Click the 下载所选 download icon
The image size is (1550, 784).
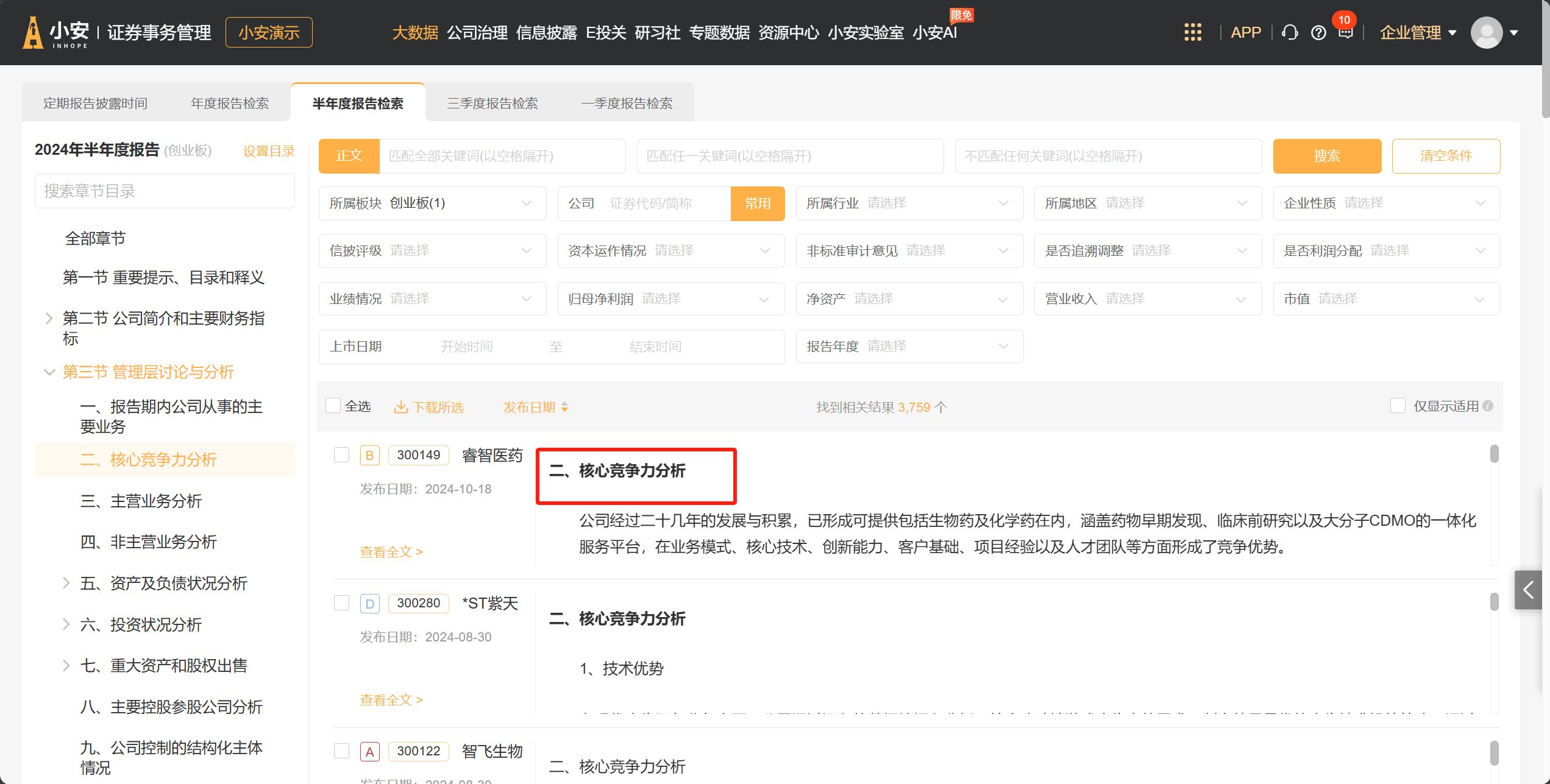400,406
